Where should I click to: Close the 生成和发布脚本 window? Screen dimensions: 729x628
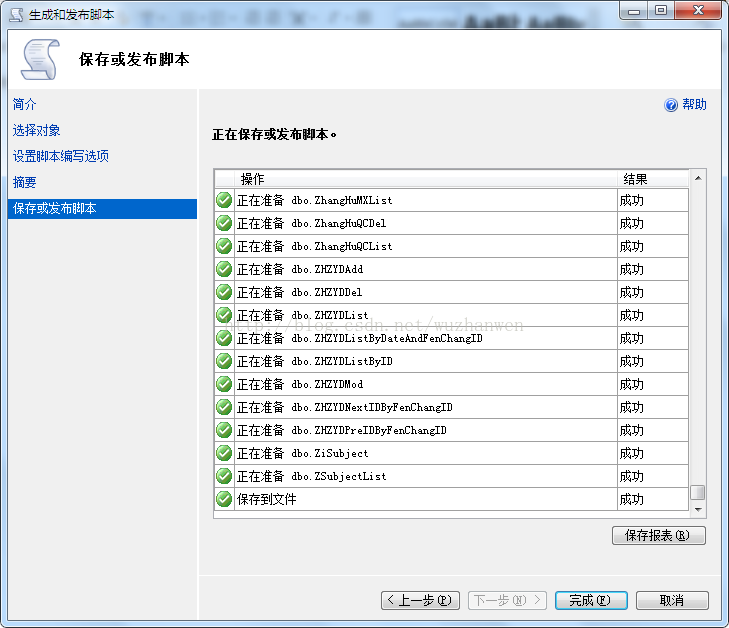tap(697, 11)
